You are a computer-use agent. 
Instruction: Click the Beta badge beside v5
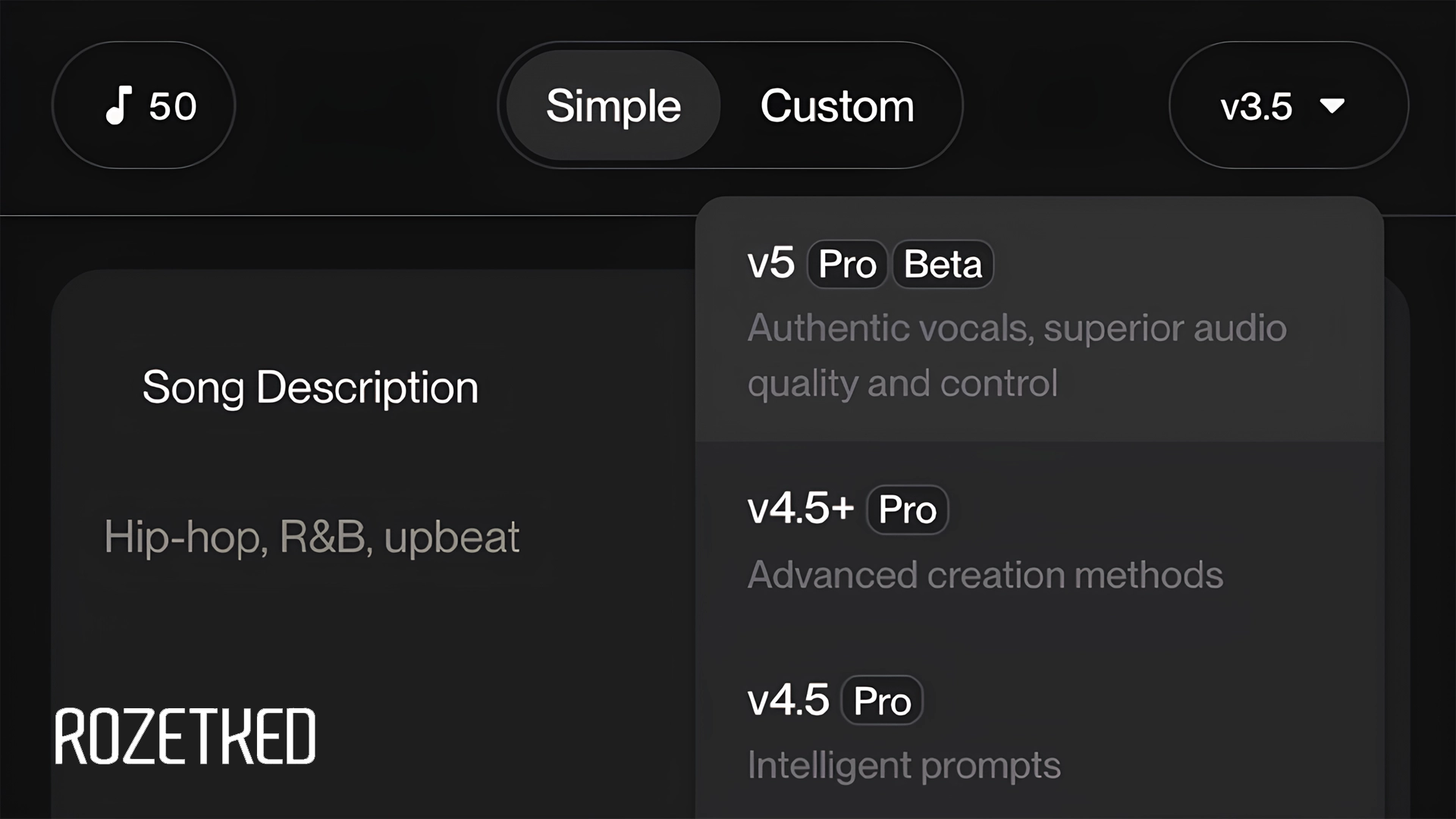click(943, 264)
